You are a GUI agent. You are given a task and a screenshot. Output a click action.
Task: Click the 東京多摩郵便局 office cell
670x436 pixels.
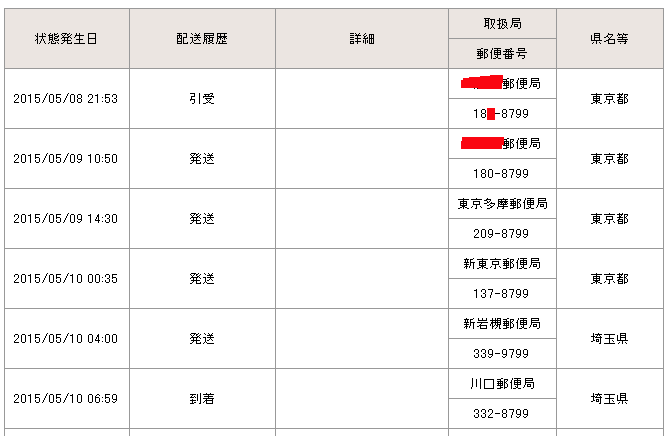click(502, 203)
